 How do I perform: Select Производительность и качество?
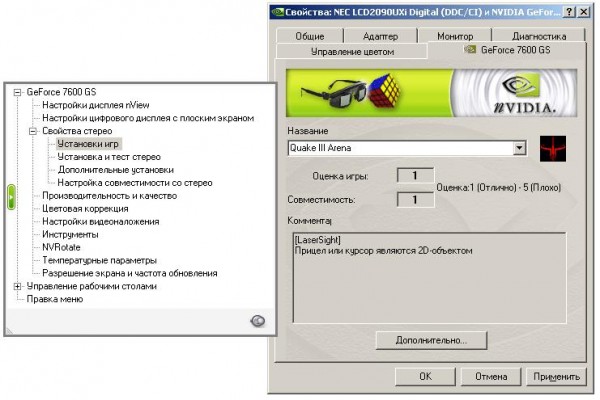(x=109, y=196)
